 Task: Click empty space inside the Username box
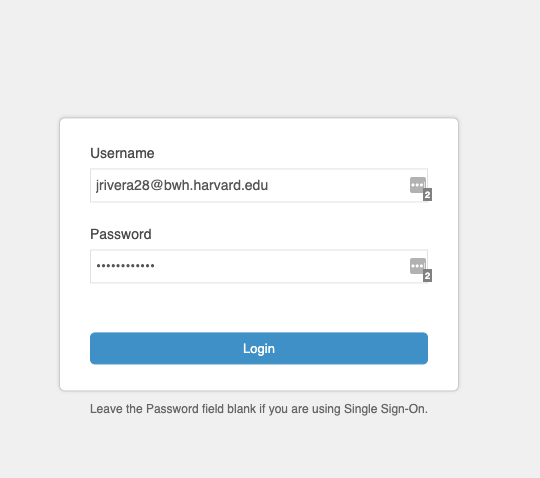coord(339,185)
